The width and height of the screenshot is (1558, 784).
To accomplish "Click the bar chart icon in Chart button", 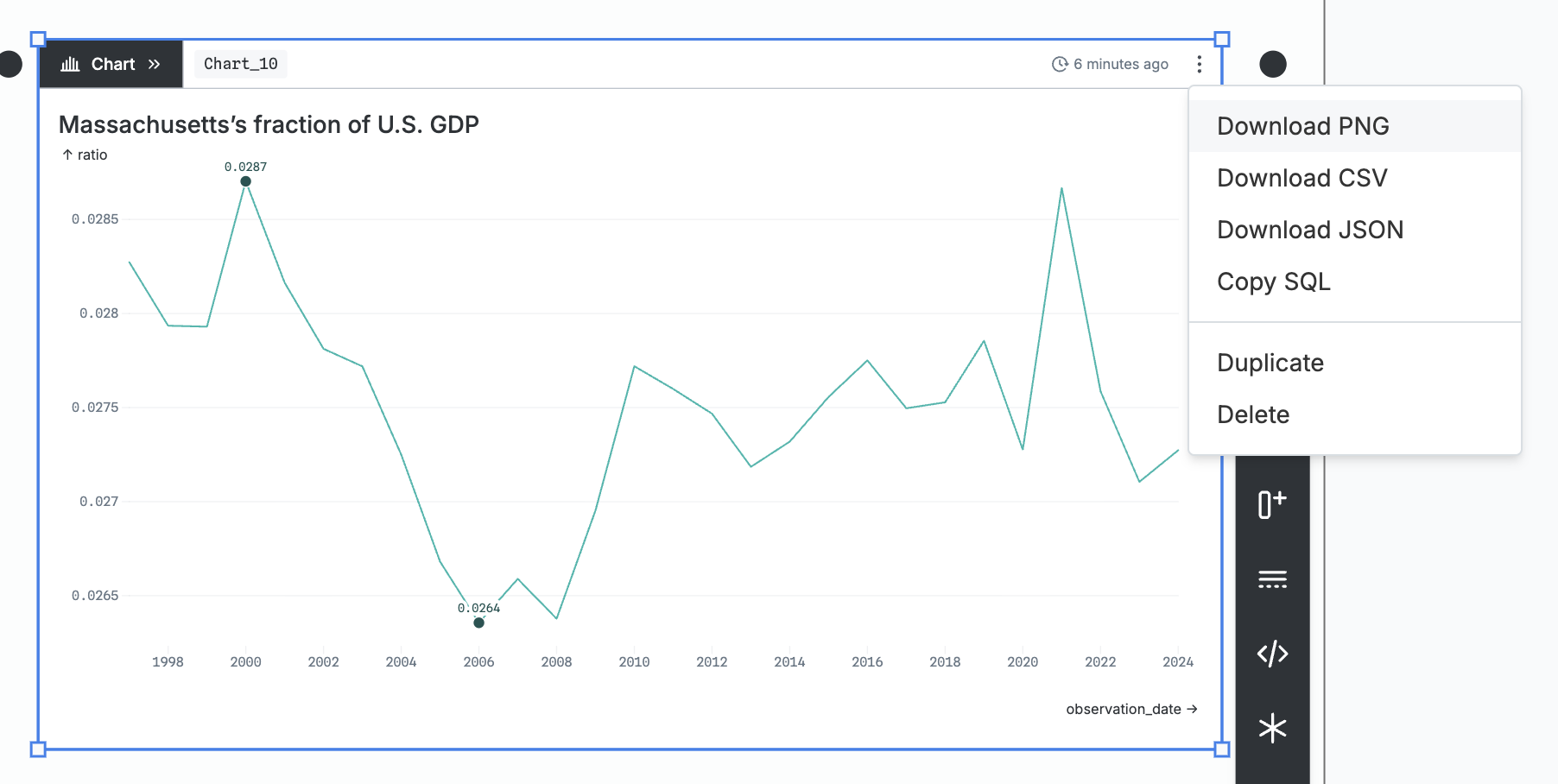I will [70, 64].
